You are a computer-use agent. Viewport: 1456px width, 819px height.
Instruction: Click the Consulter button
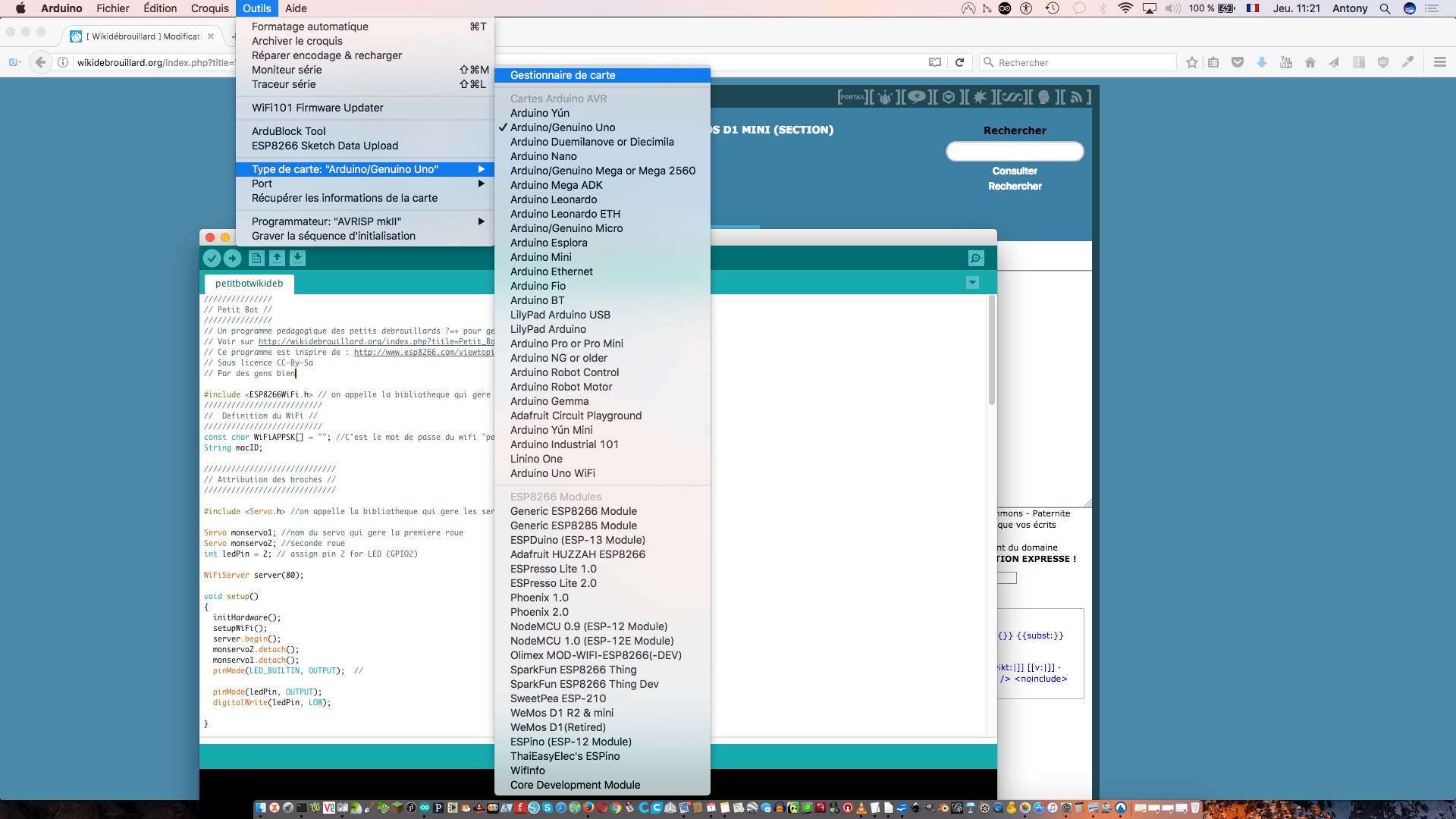[x=1014, y=171]
